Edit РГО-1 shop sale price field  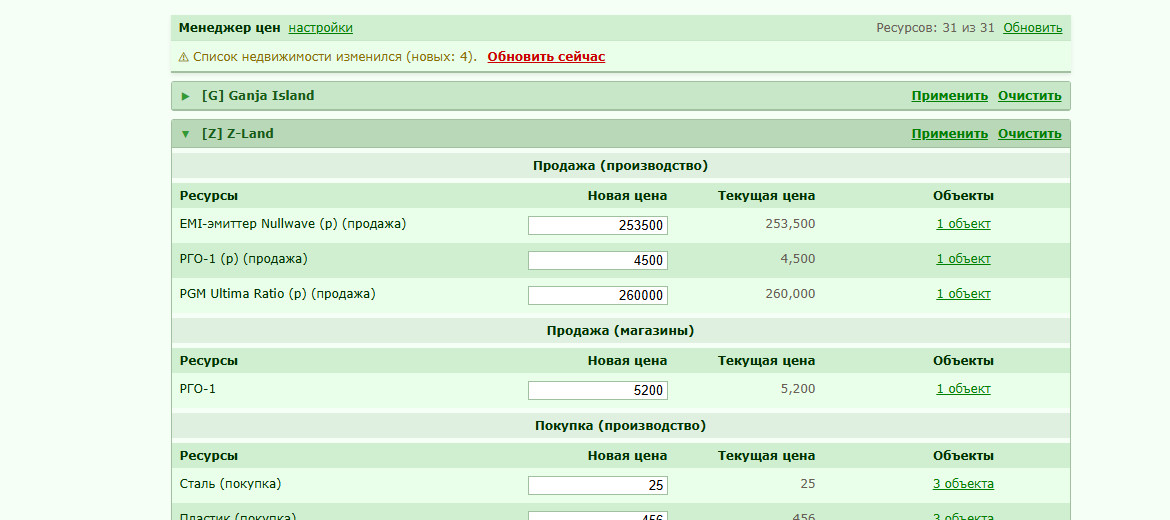pos(598,390)
